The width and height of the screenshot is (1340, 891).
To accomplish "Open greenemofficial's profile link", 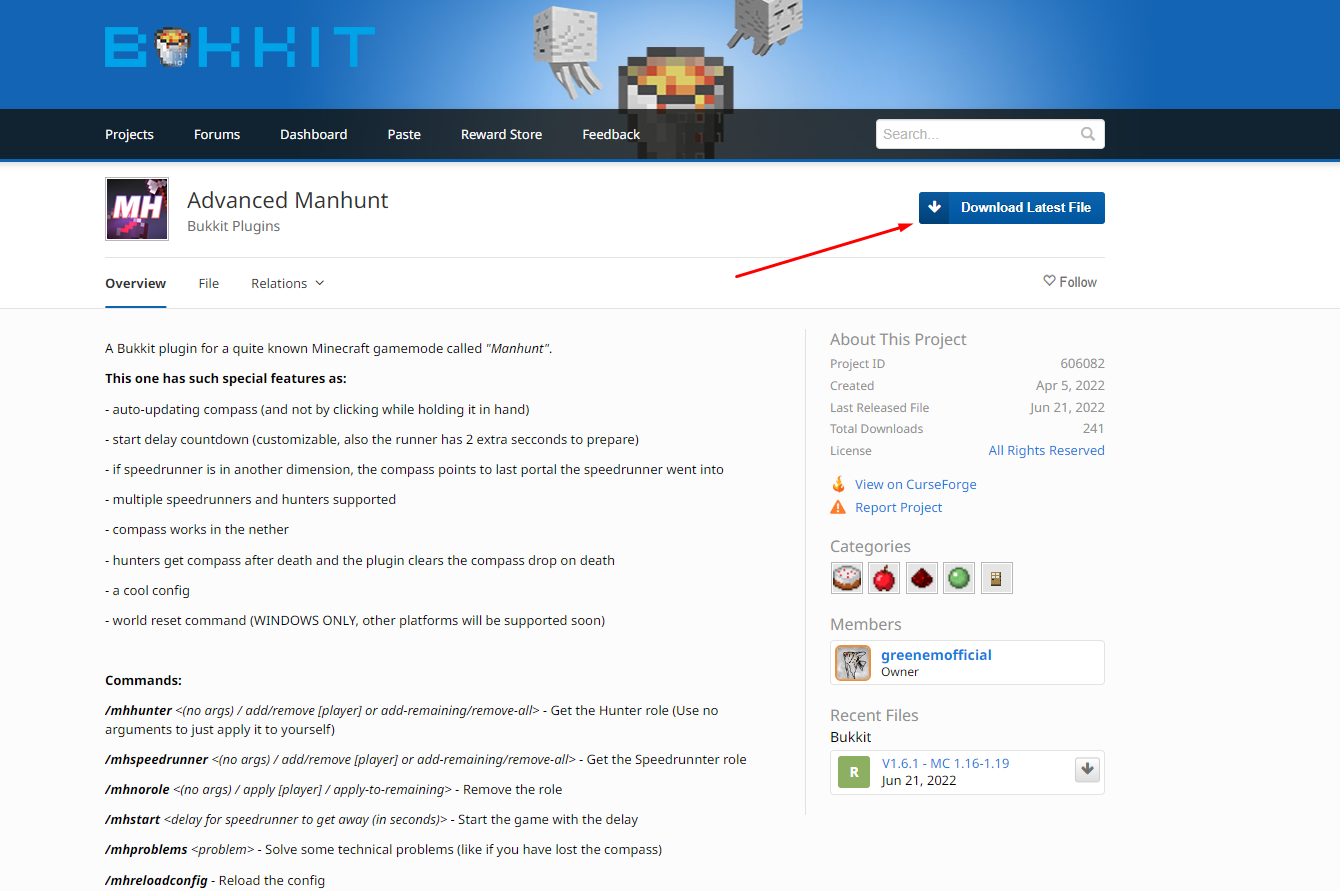I will pyautogui.click(x=936, y=655).
